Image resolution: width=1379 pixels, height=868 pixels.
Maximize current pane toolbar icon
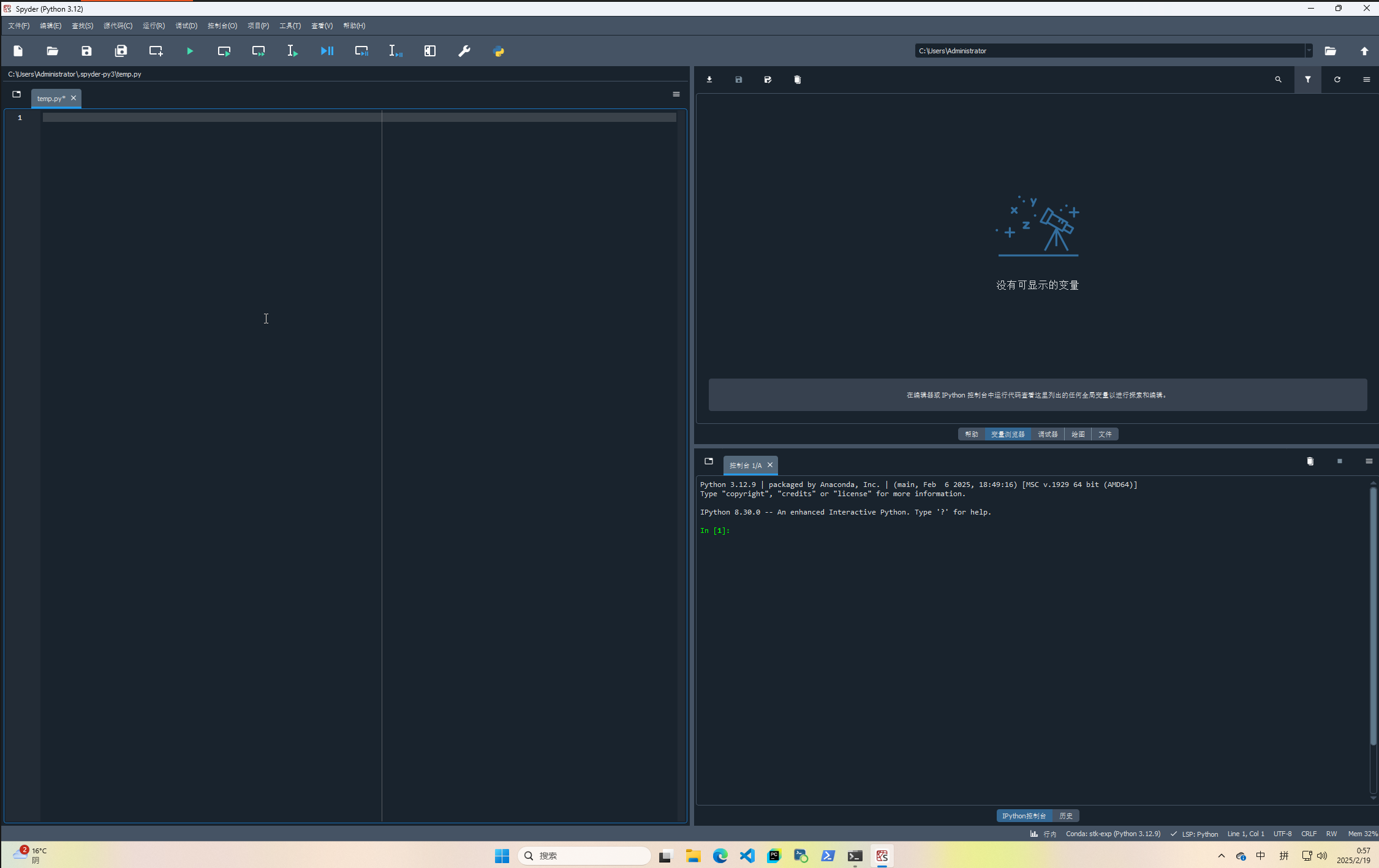430,51
